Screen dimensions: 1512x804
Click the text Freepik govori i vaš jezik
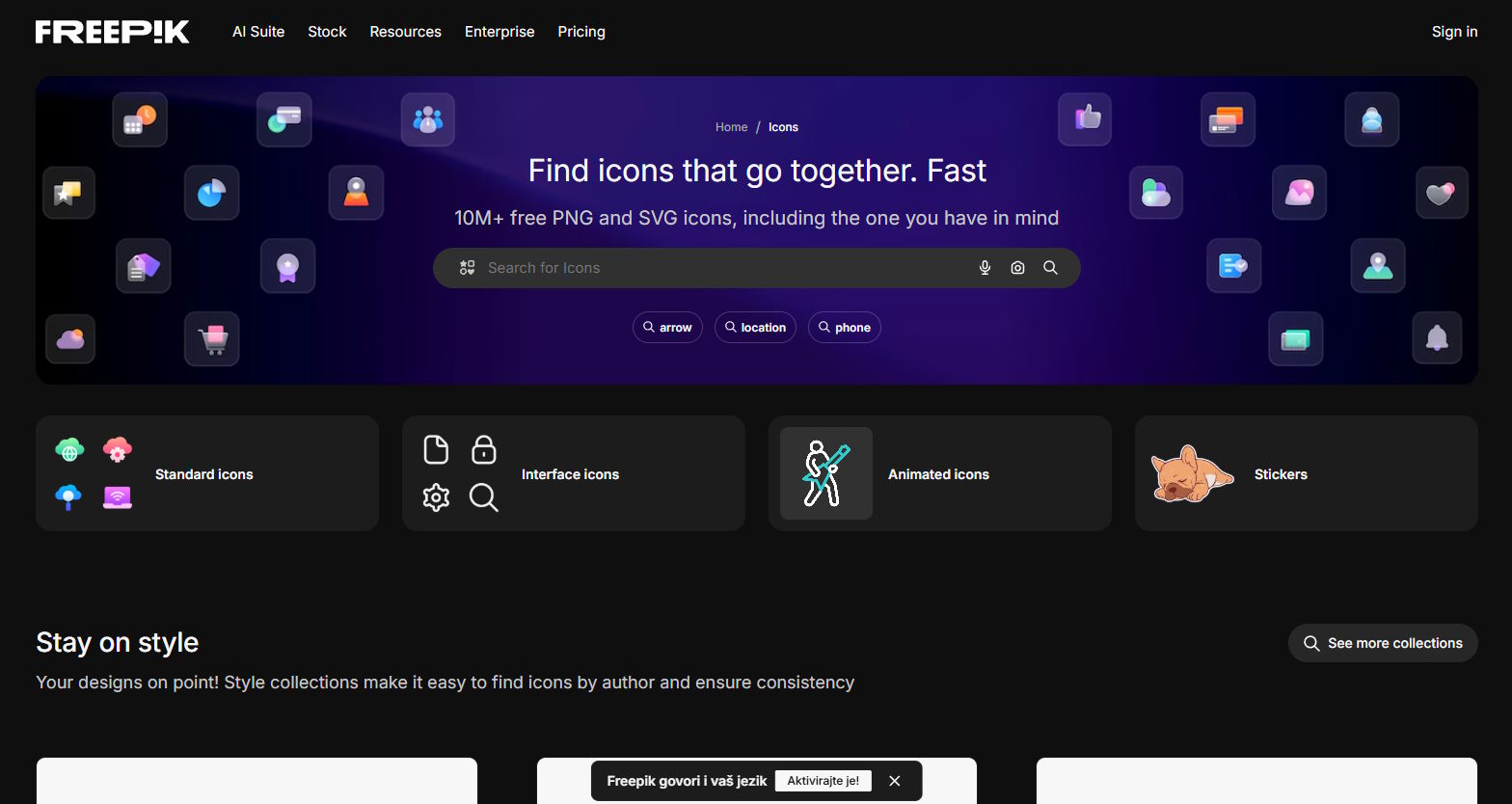[x=687, y=781]
